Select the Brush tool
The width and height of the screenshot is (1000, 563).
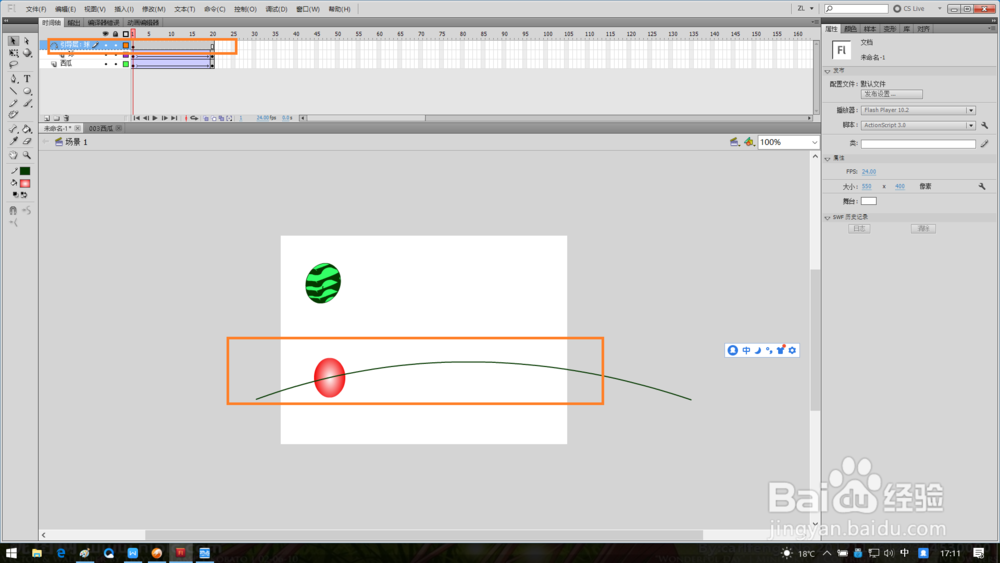click(x=27, y=103)
